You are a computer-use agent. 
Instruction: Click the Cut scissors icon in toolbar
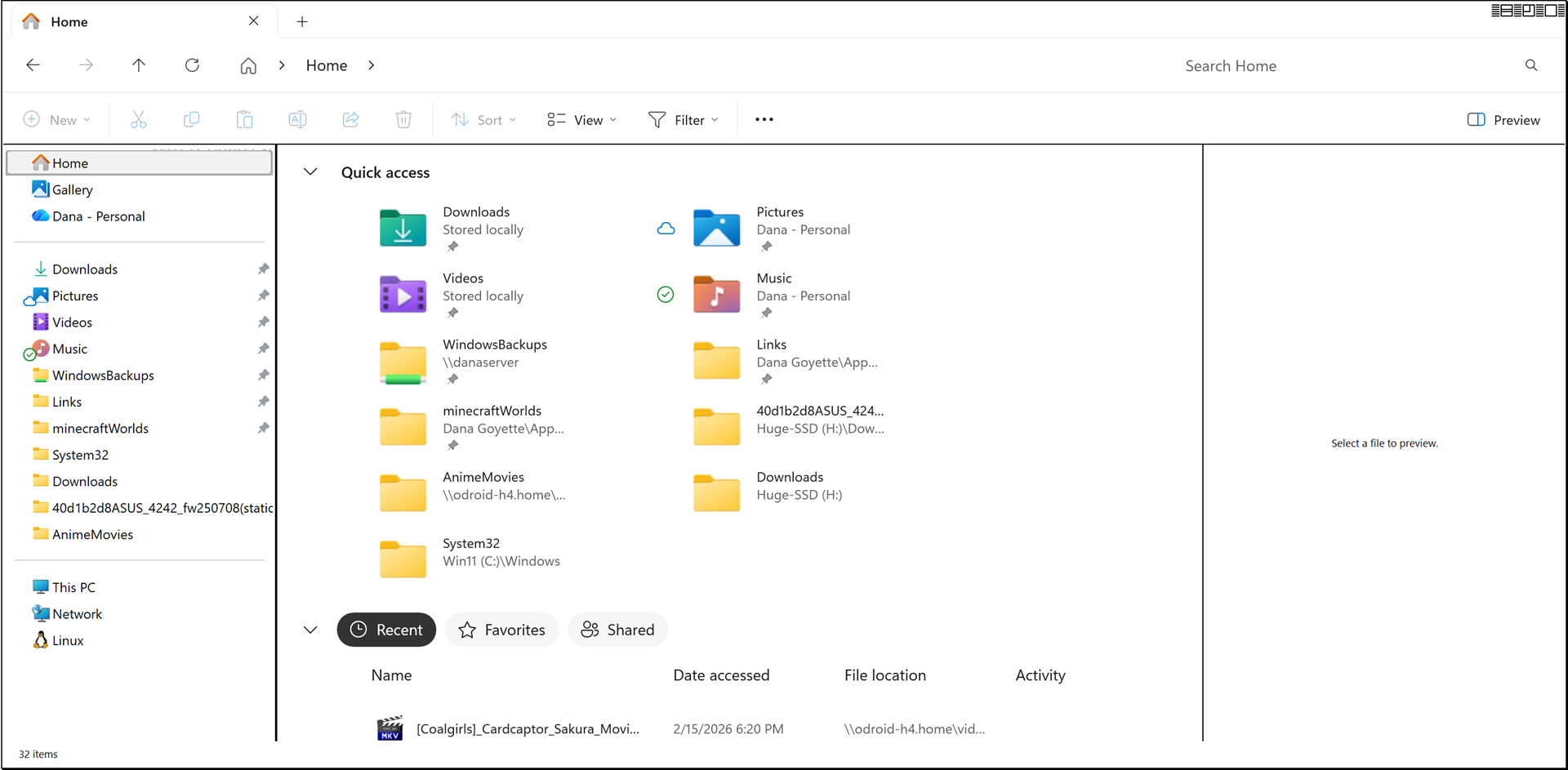[139, 120]
